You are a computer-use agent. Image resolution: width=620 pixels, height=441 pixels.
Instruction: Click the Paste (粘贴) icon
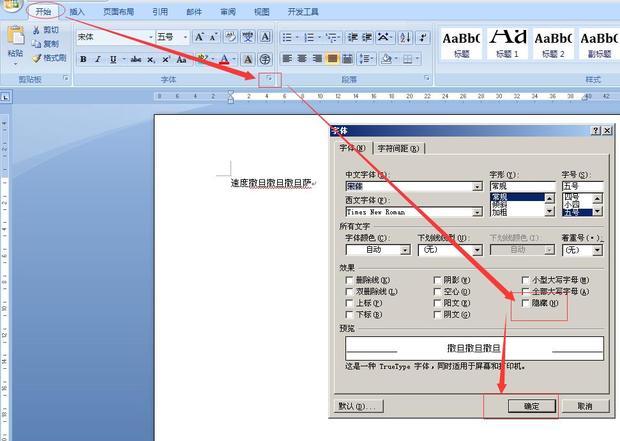15,36
